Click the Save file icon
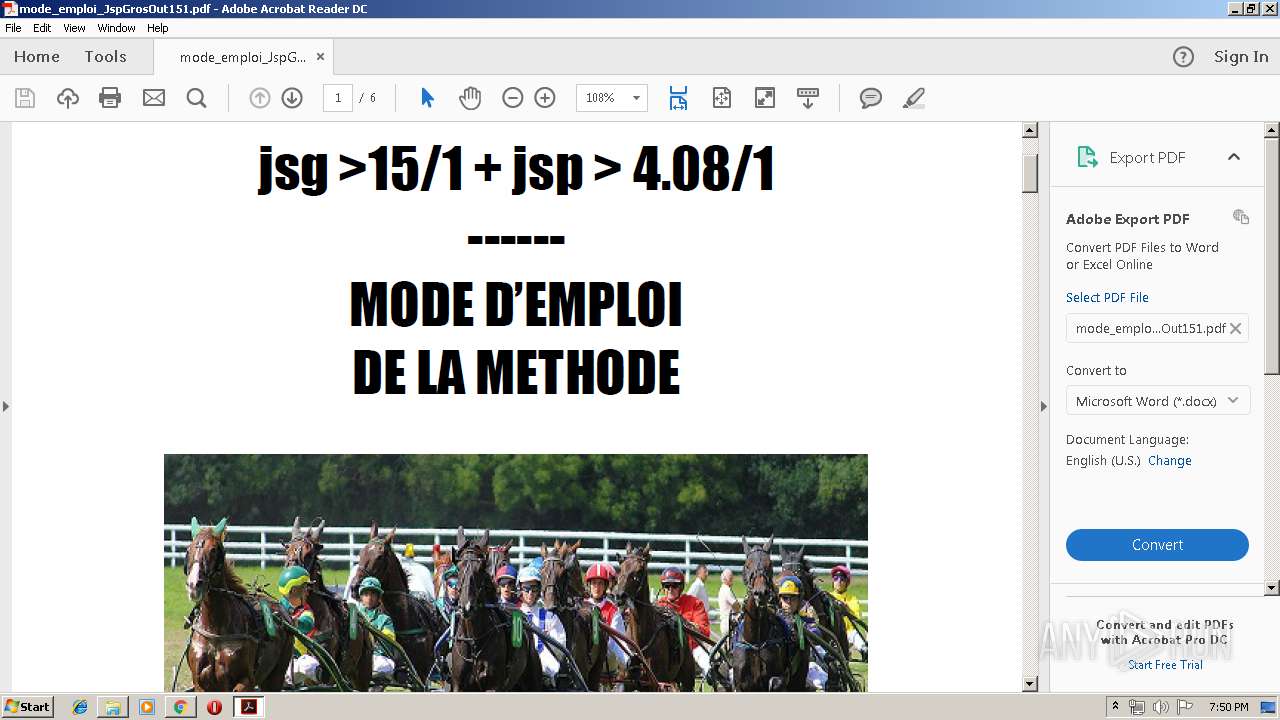 25,98
